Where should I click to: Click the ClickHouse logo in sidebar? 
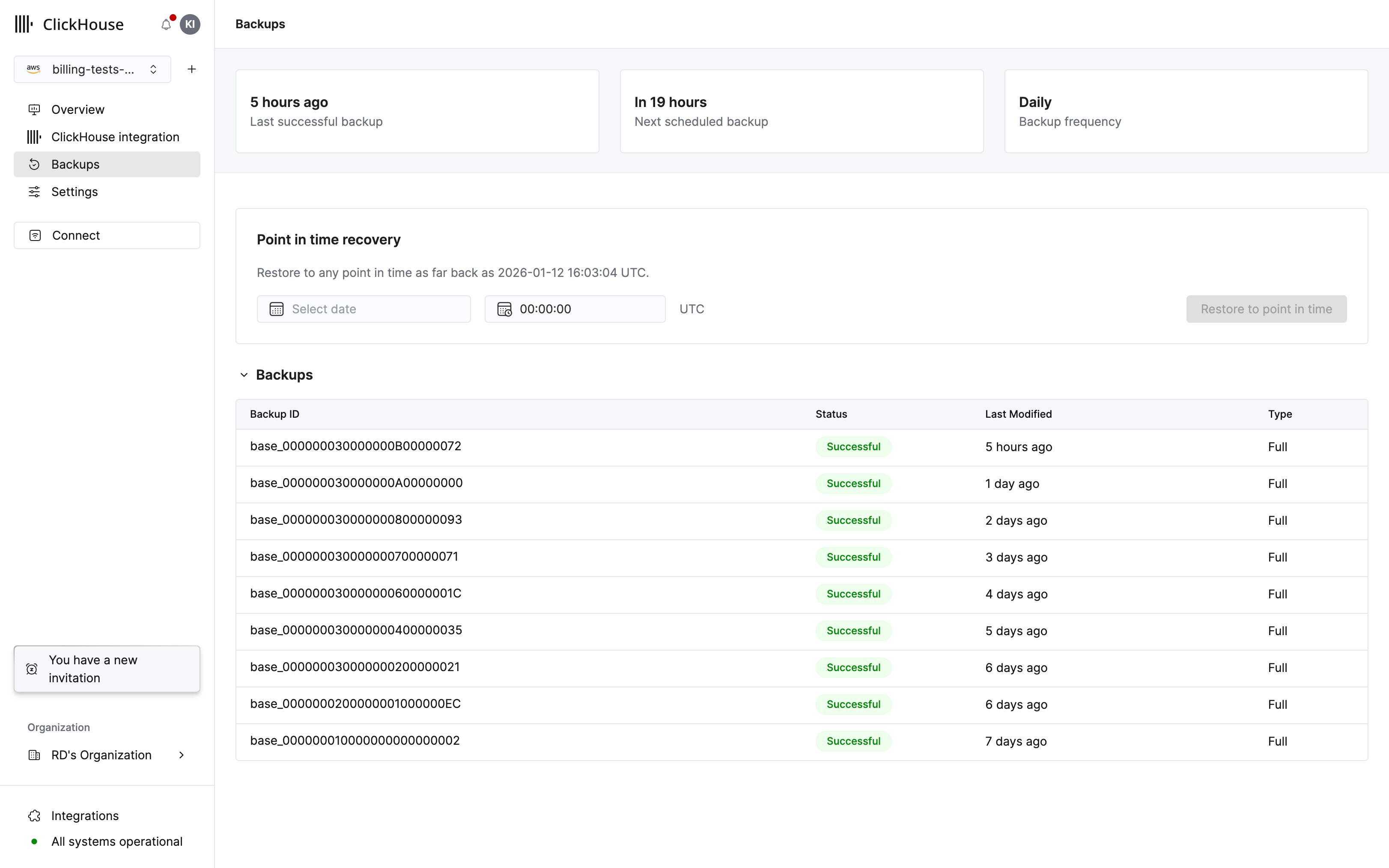coord(23,24)
